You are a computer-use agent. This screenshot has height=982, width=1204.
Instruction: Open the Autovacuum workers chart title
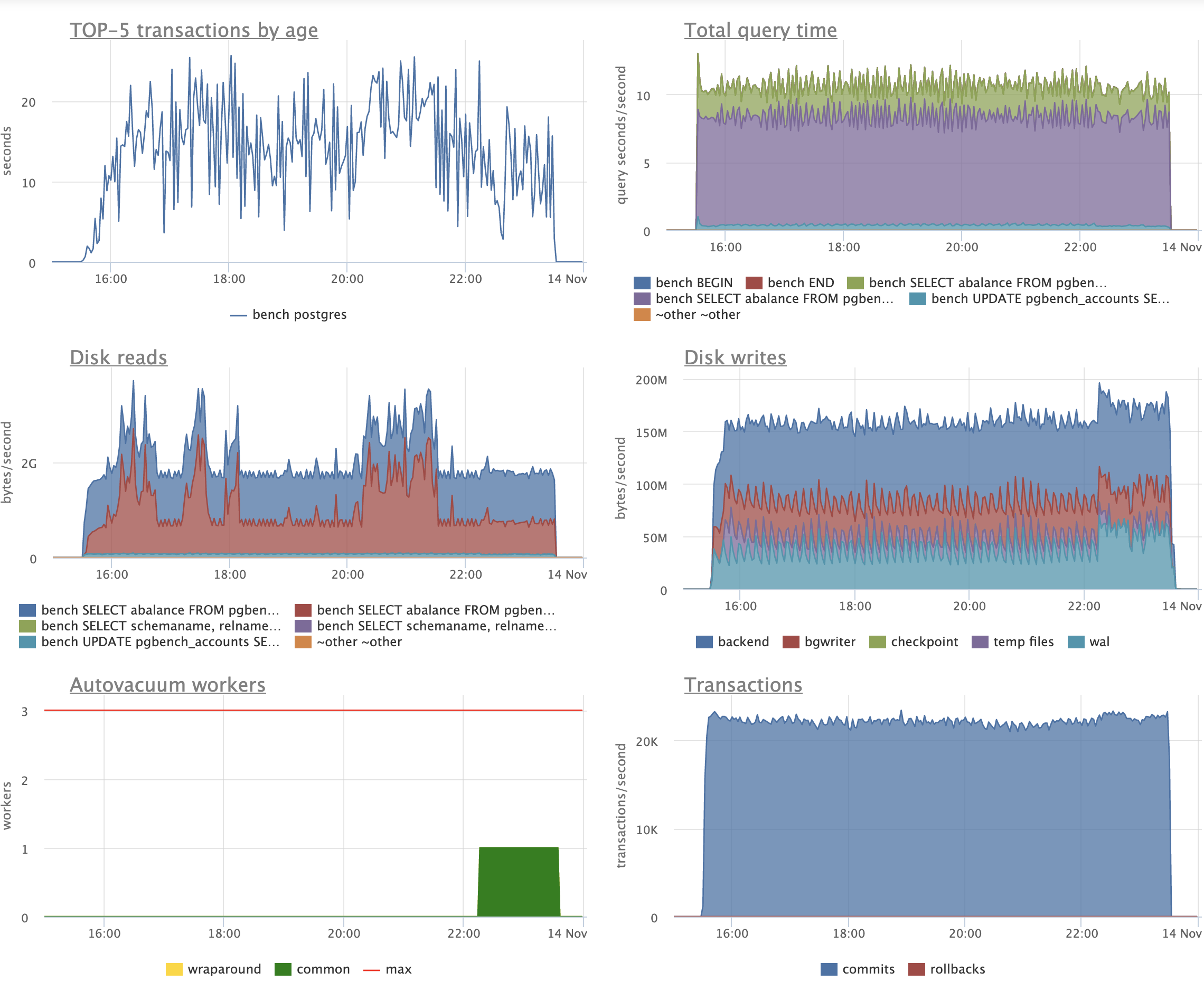click(x=167, y=684)
